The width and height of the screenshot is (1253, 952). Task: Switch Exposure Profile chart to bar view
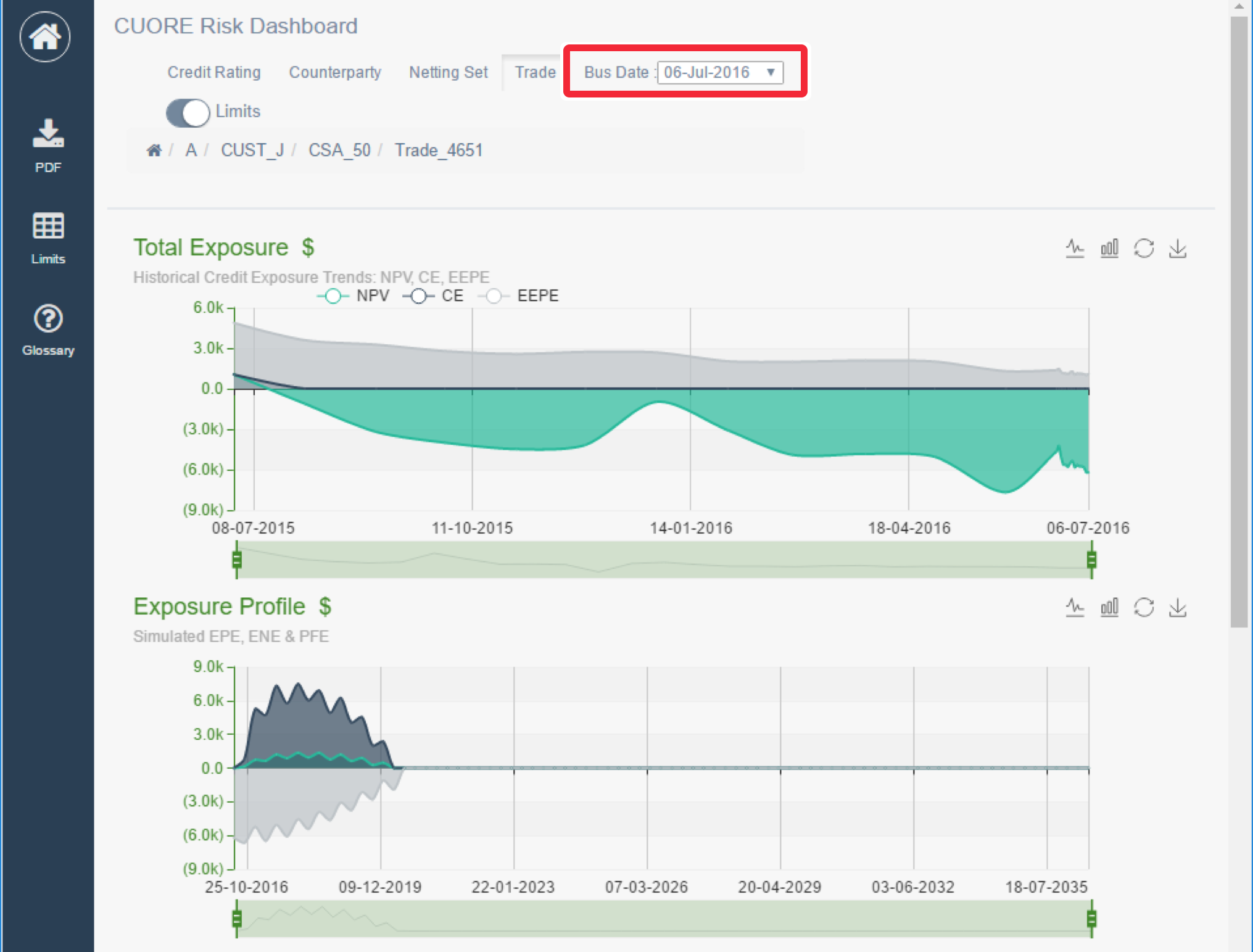(1109, 608)
